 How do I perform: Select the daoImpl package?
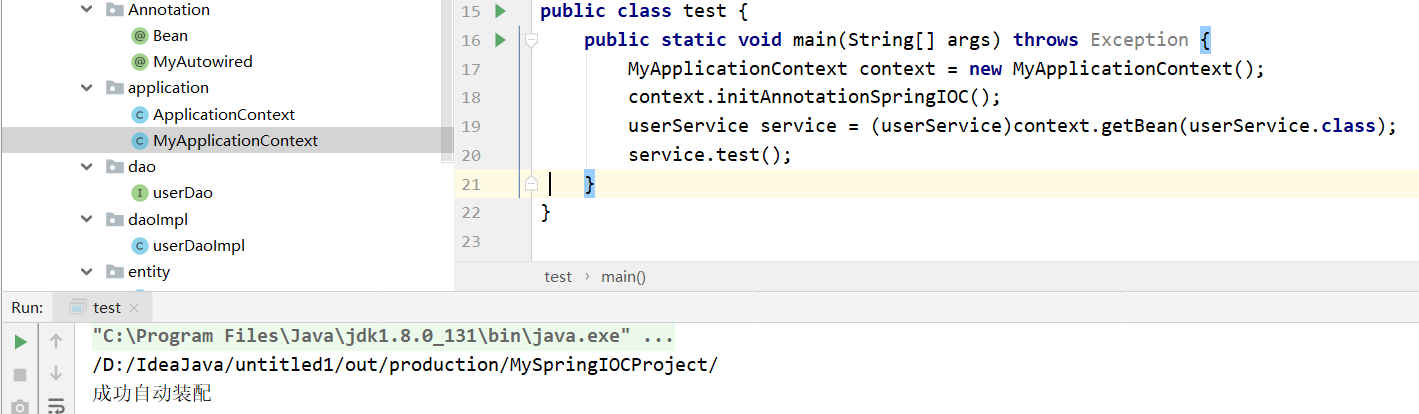pos(158,219)
